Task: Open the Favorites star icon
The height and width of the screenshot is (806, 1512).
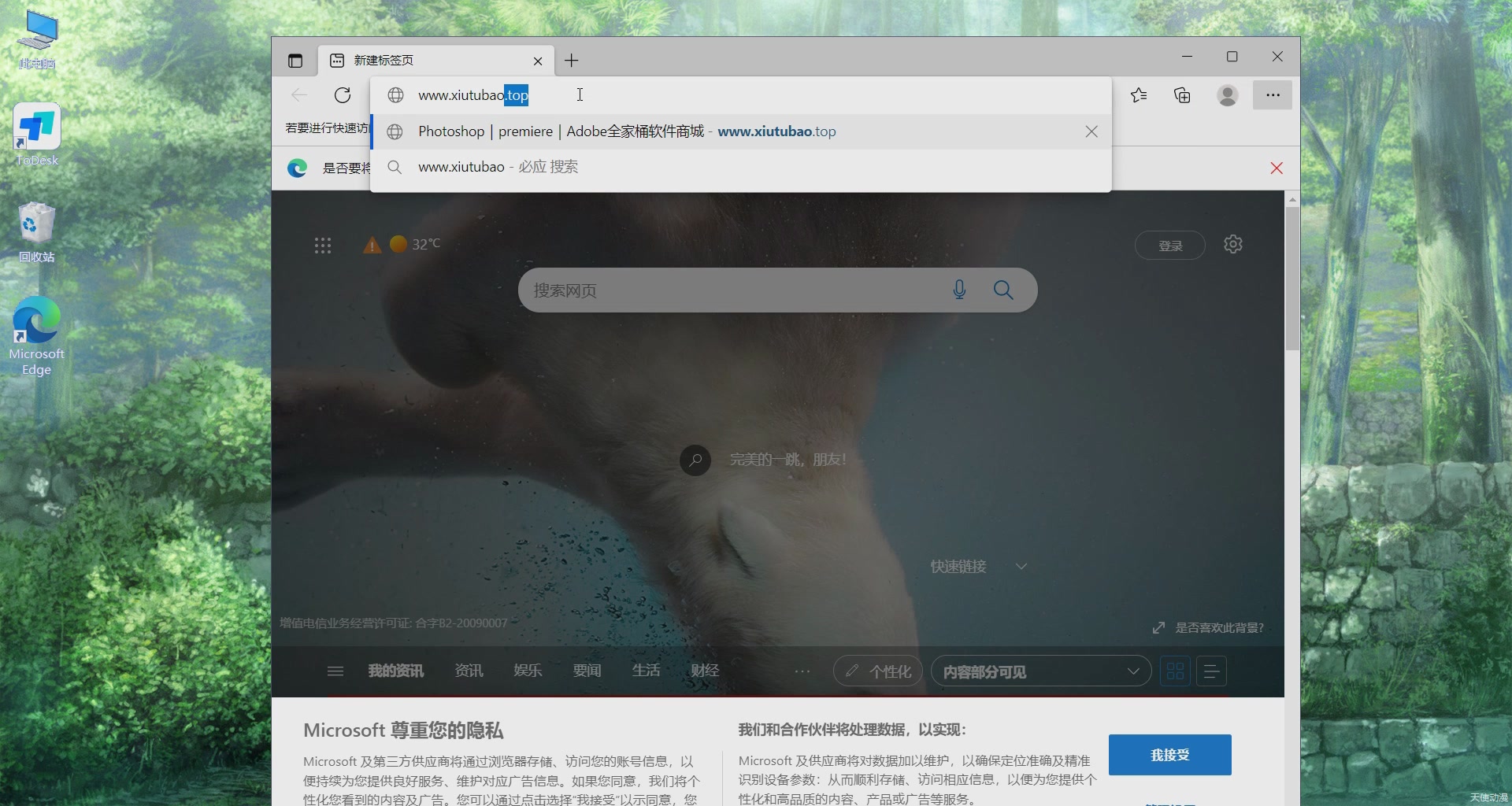Action: [x=1139, y=95]
